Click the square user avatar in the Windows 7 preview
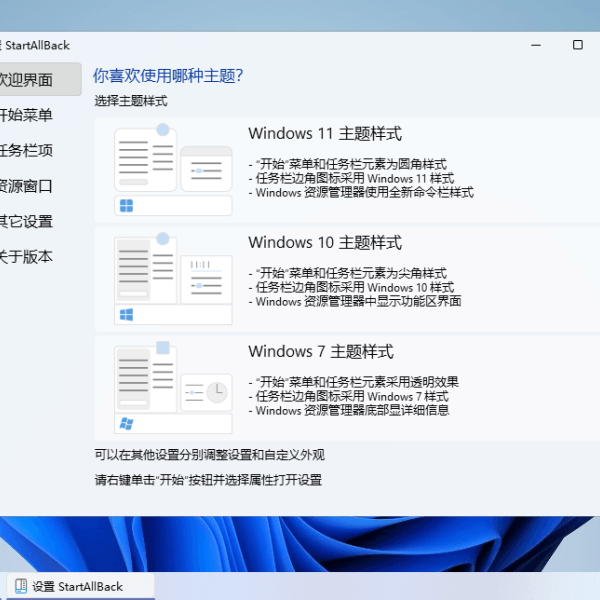This screenshot has width=600, height=600. [163, 348]
